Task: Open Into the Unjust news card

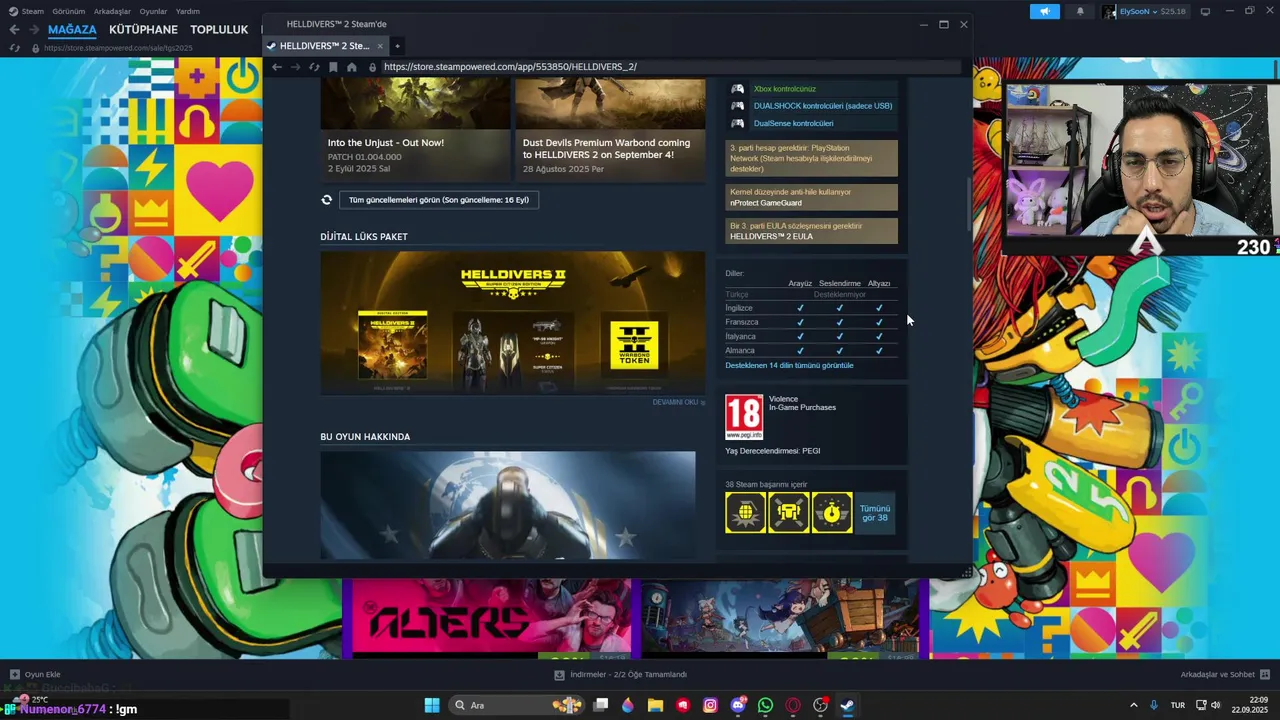Action: coord(415,131)
